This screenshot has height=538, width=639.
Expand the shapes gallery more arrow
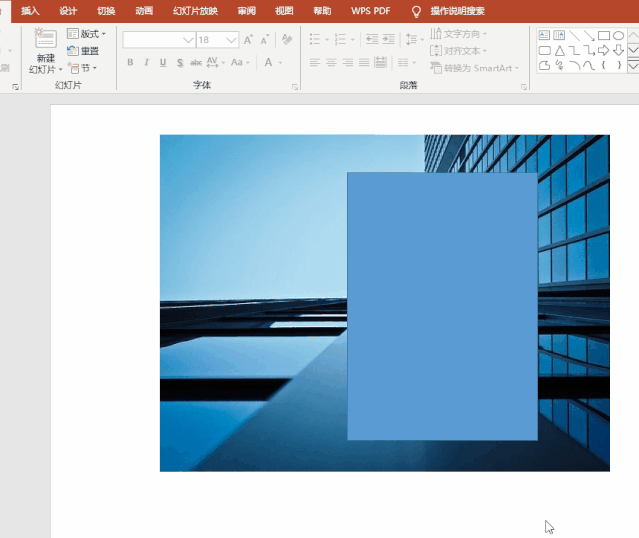(x=633, y=66)
